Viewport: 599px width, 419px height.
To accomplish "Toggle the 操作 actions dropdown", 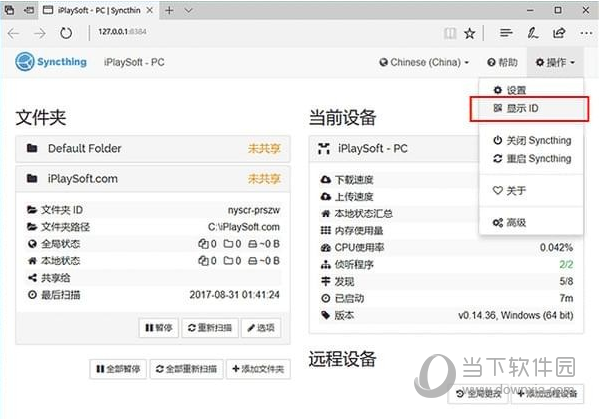I will pos(555,62).
